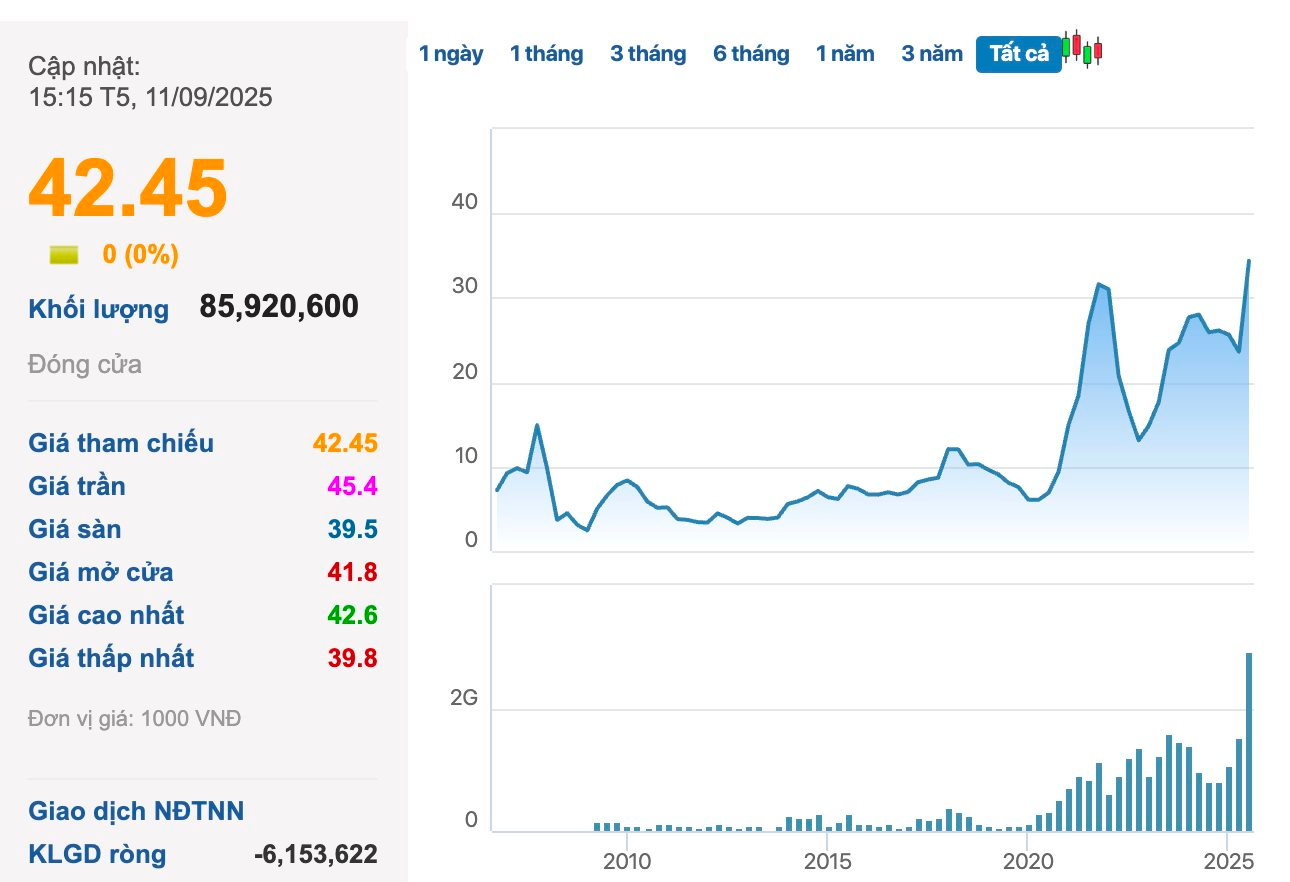Viewport: 1290px width, 882px height.
Task: Click the "Khối lượng" label
Action: pos(99,309)
